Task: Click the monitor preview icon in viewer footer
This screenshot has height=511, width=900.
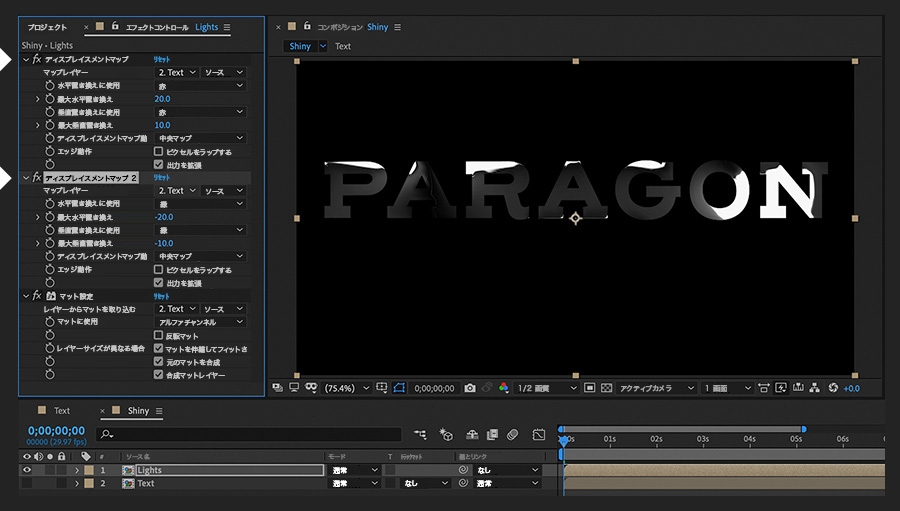Action: [294, 388]
